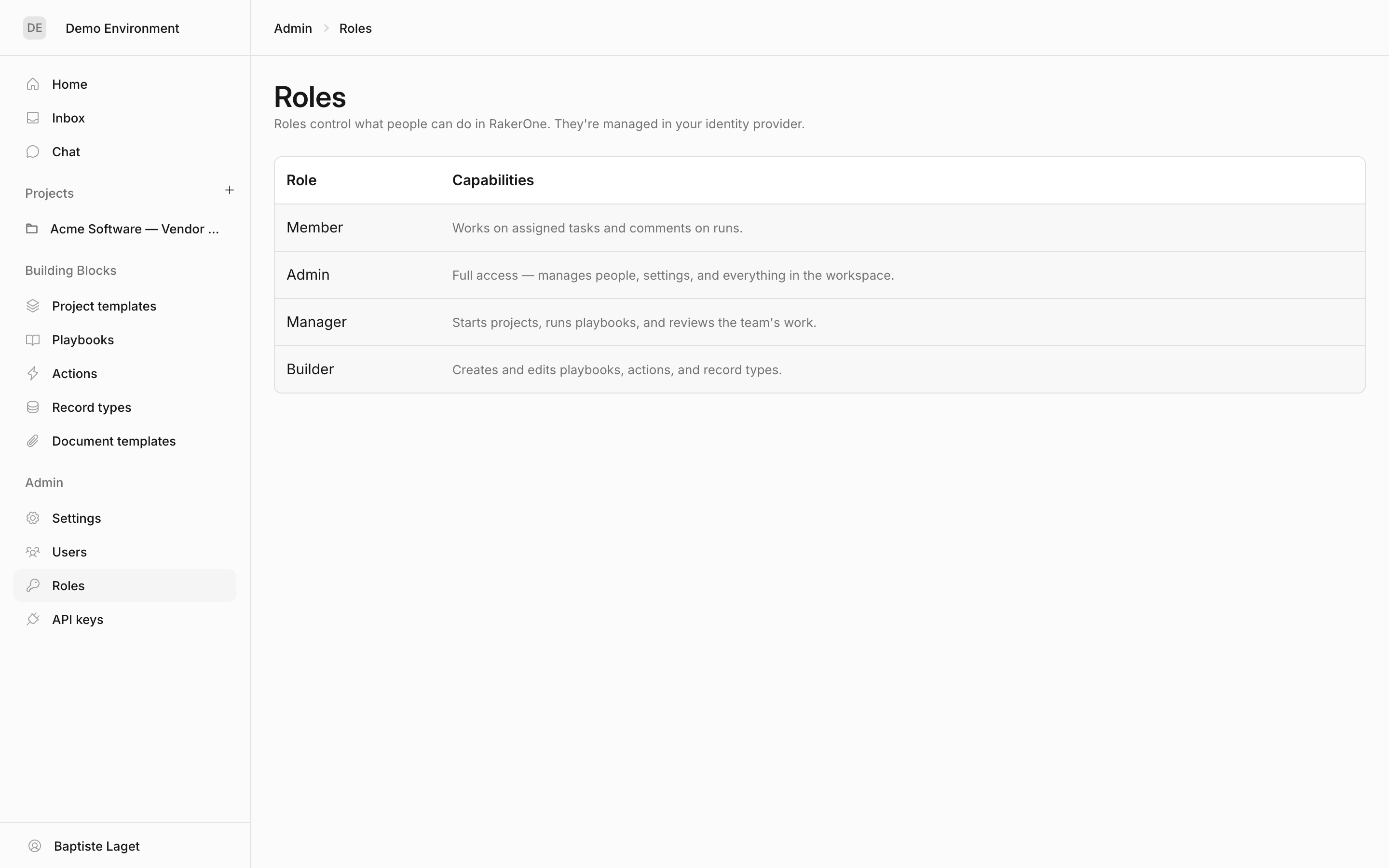Viewport: 1389px width, 868px height.
Task: Click the folder icon for Acme Software project
Action: pyautogui.click(x=32, y=229)
